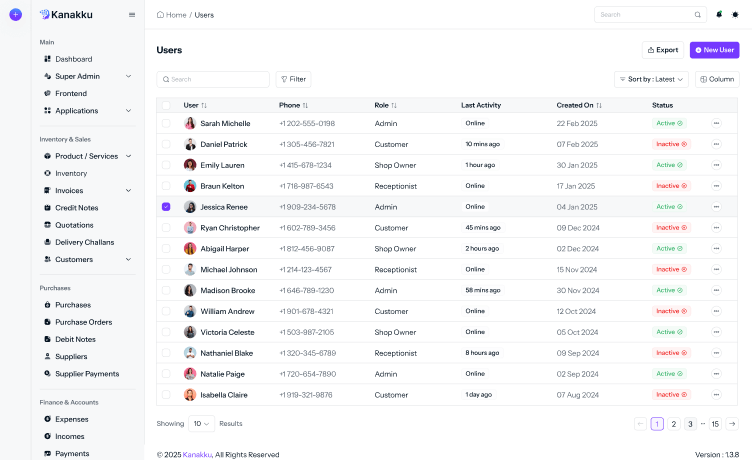Open Column visibility dropdown

[x=717, y=79]
